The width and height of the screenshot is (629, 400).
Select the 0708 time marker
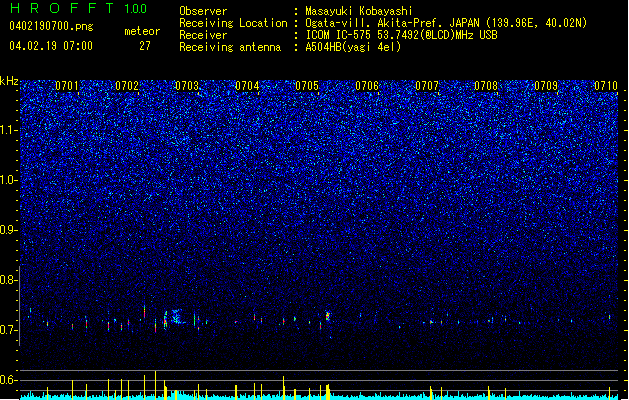click(486, 86)
